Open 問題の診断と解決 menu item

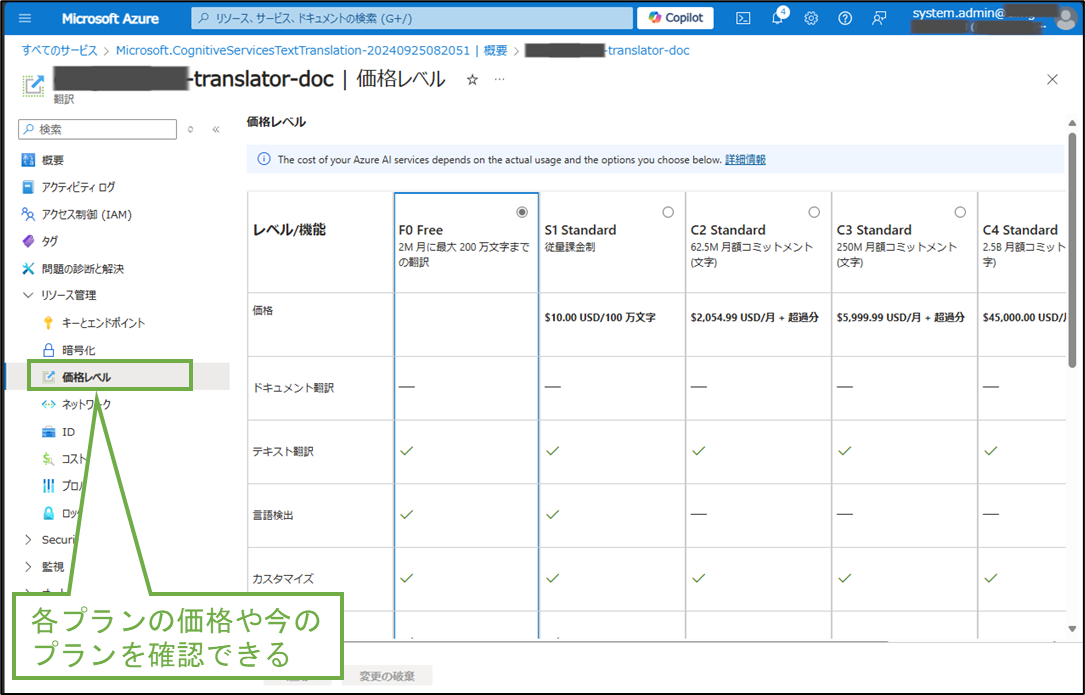coord(73,269)
